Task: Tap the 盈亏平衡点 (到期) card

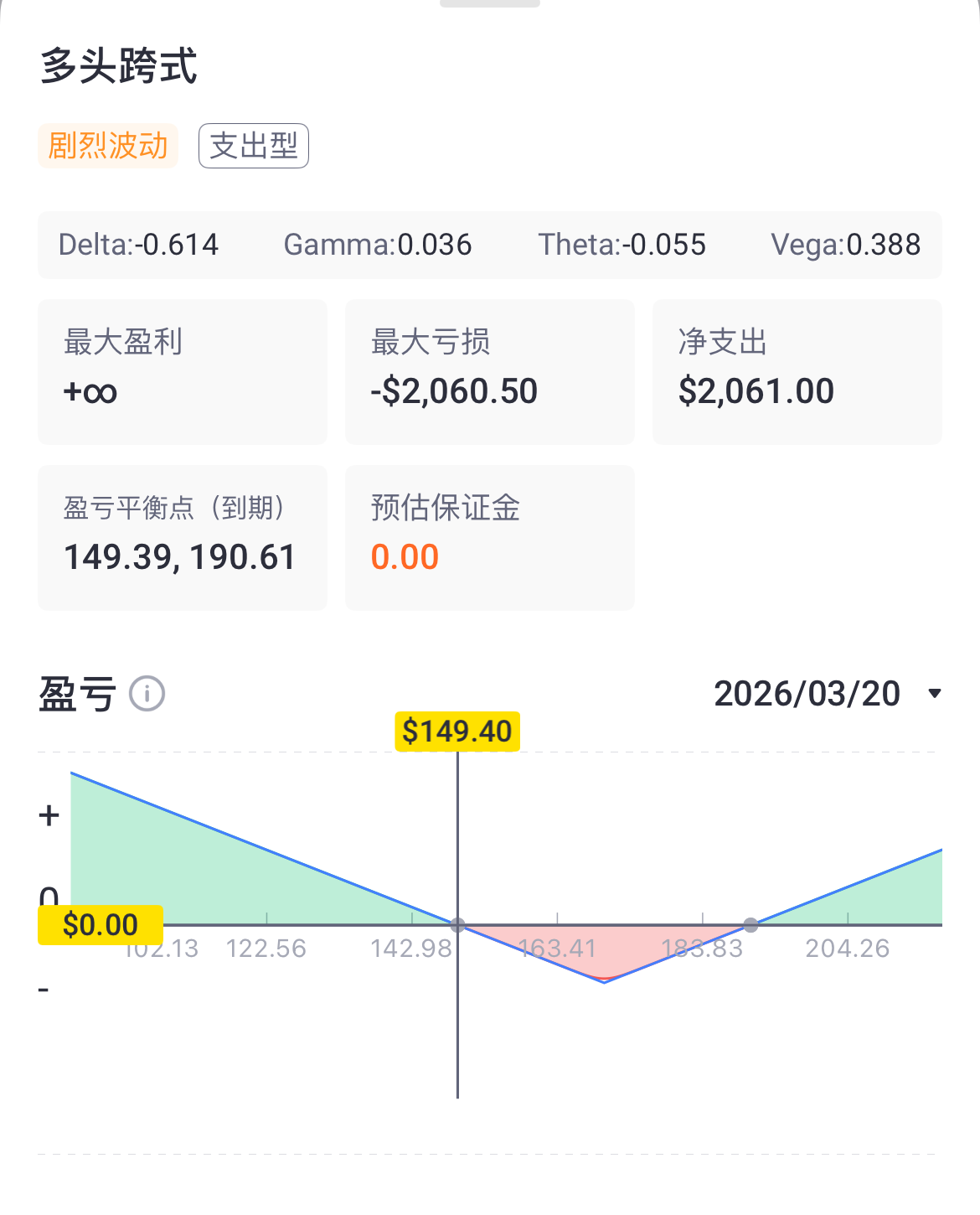Action: pyautogui.click(x=183, y=538)
